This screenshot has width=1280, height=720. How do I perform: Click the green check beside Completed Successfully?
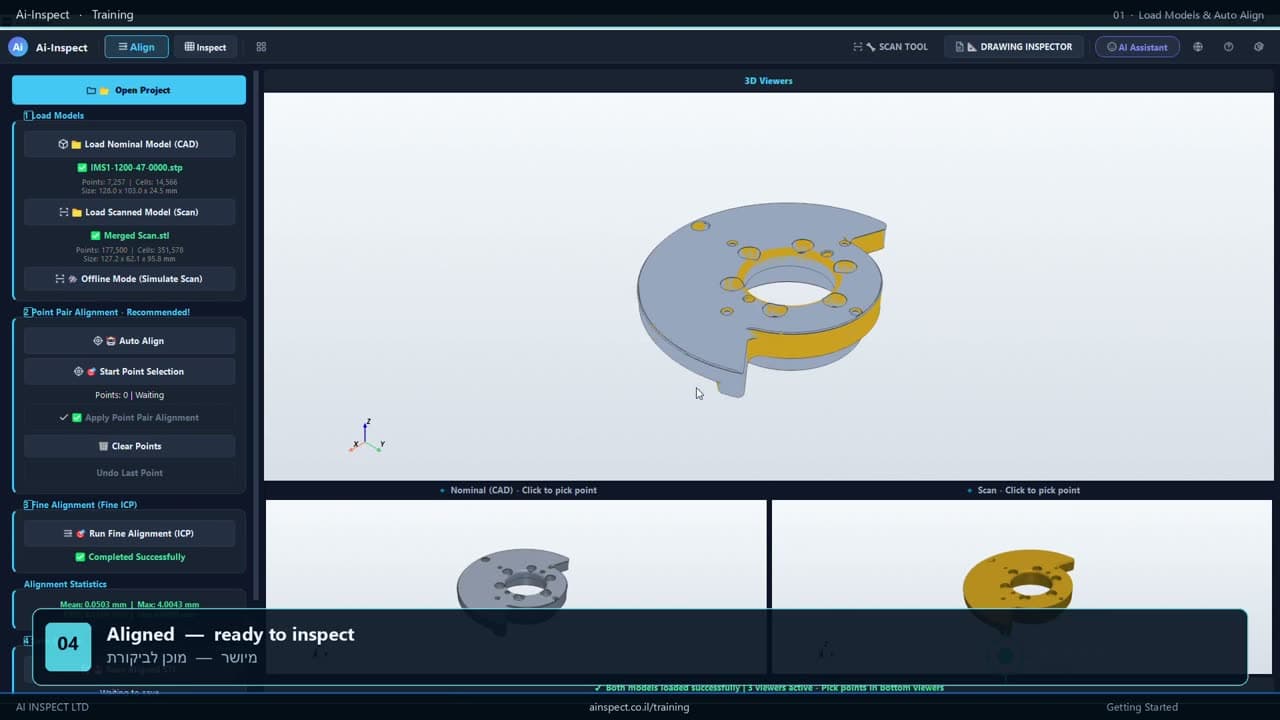(80, 557)
